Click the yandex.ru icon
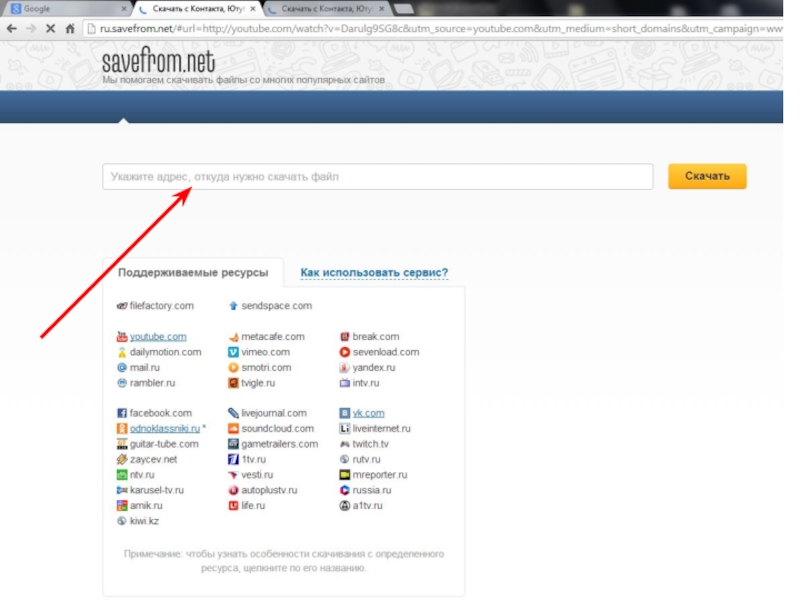The height and width of the screenshot is (600, 800). (344, 367)
